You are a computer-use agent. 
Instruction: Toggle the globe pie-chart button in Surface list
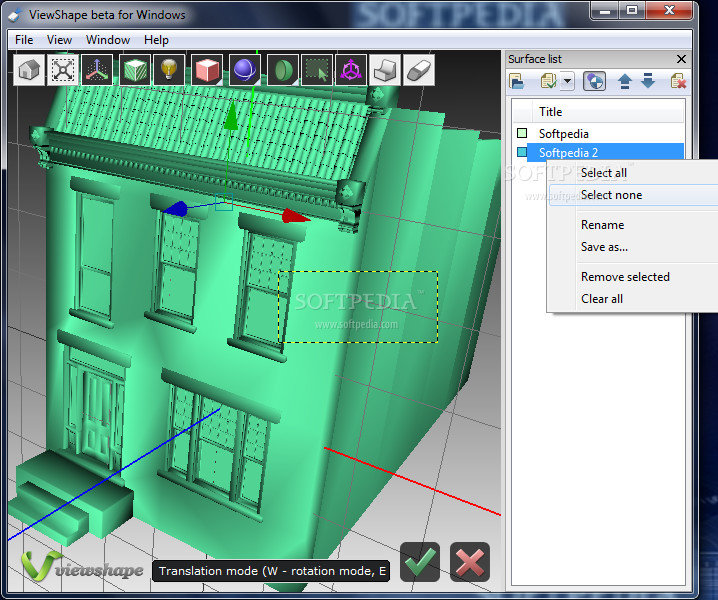click(594, 82)
